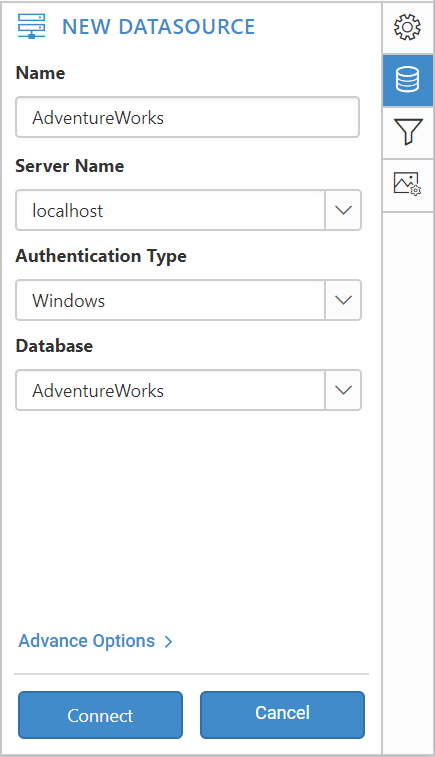Open the Authentication Type dropdown arrow
The height and width of the screenshot is (757, 435).
pos(343,300)
